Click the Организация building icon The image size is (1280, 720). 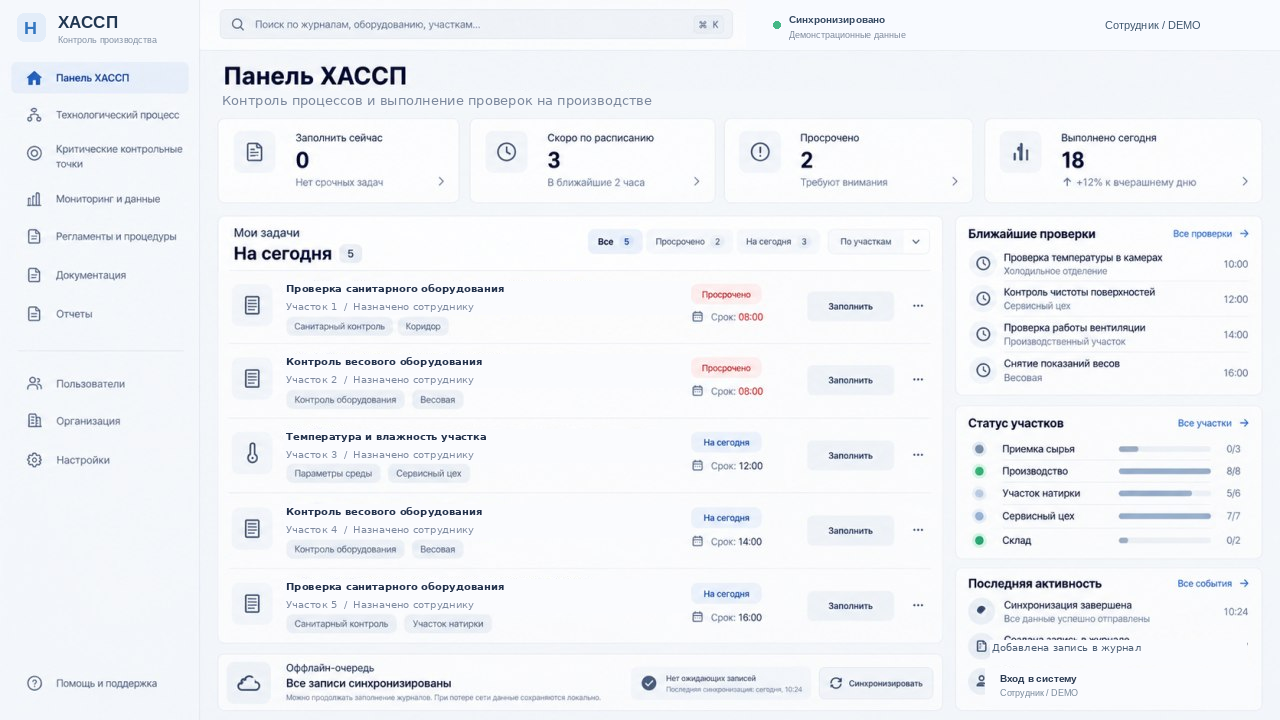click(x=34, y=421)
